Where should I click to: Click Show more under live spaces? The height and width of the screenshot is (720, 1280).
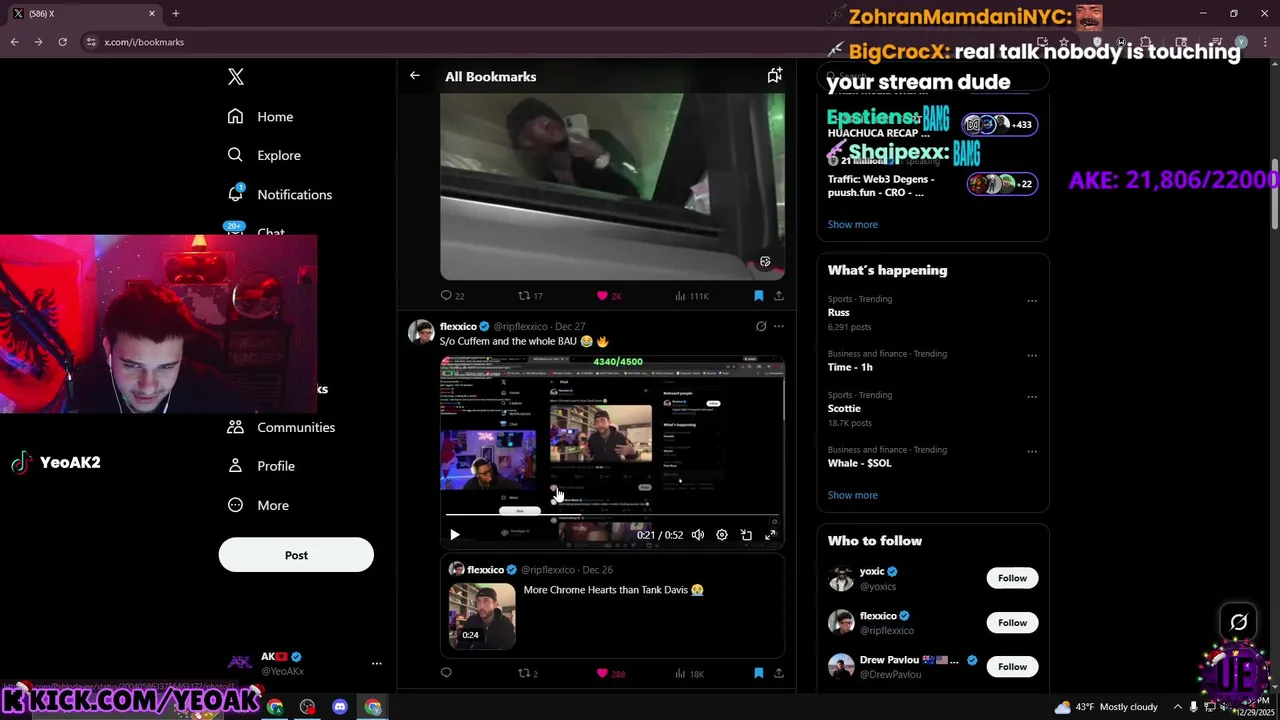pos(852,224)
